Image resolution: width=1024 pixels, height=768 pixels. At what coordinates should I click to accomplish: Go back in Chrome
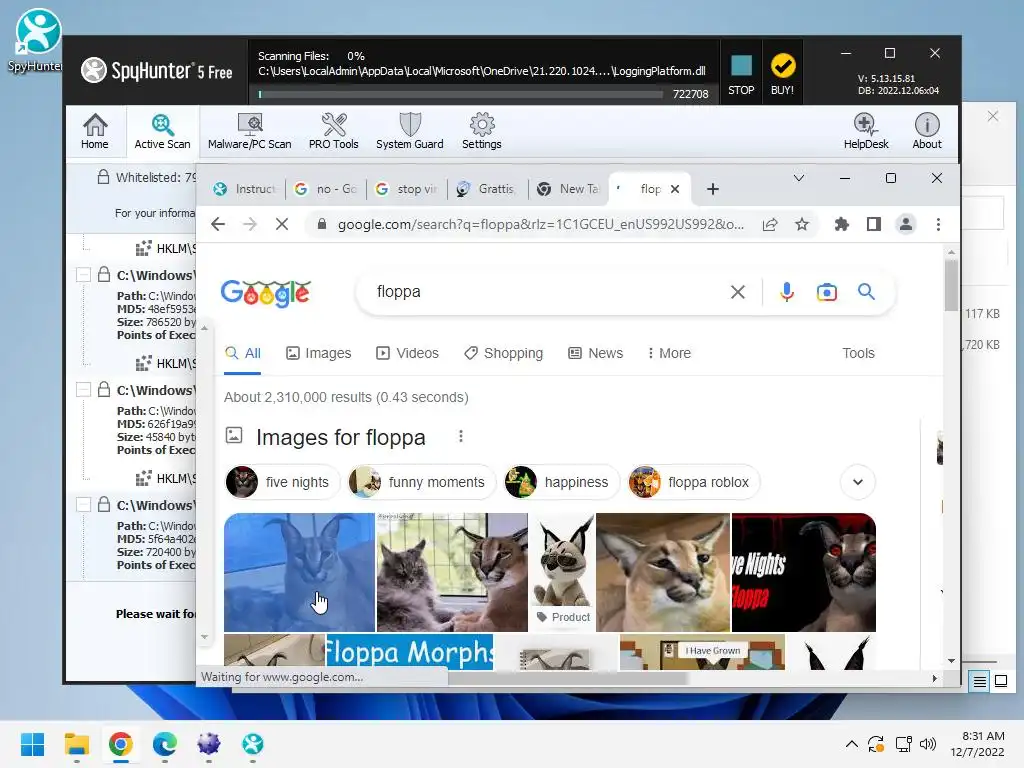pyautogui.click(x=218, y=225)
